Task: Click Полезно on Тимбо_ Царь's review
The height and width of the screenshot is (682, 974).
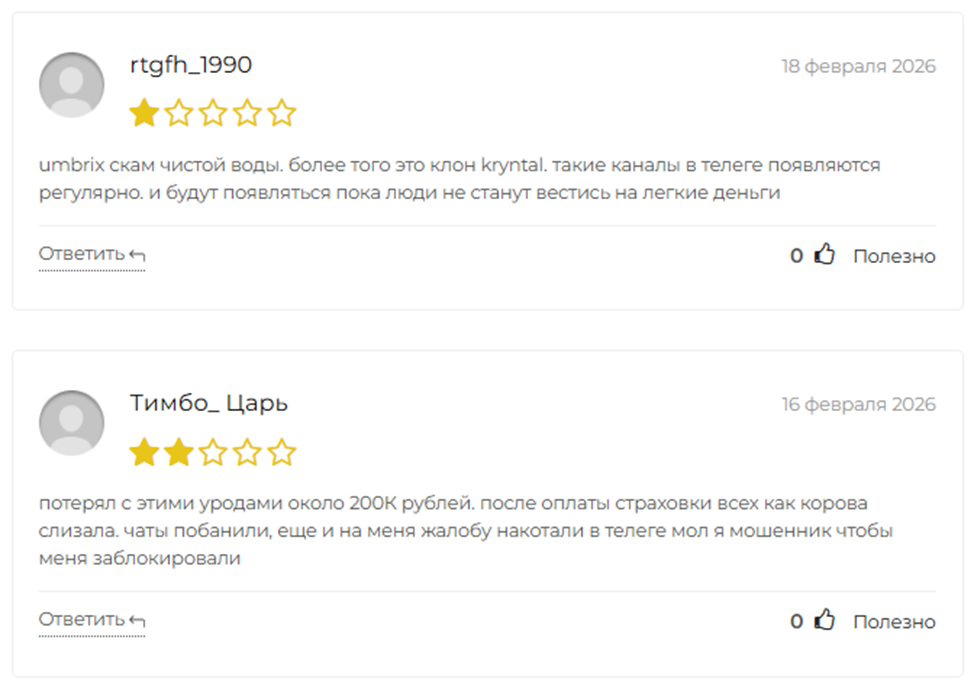Action: (894, 622)
